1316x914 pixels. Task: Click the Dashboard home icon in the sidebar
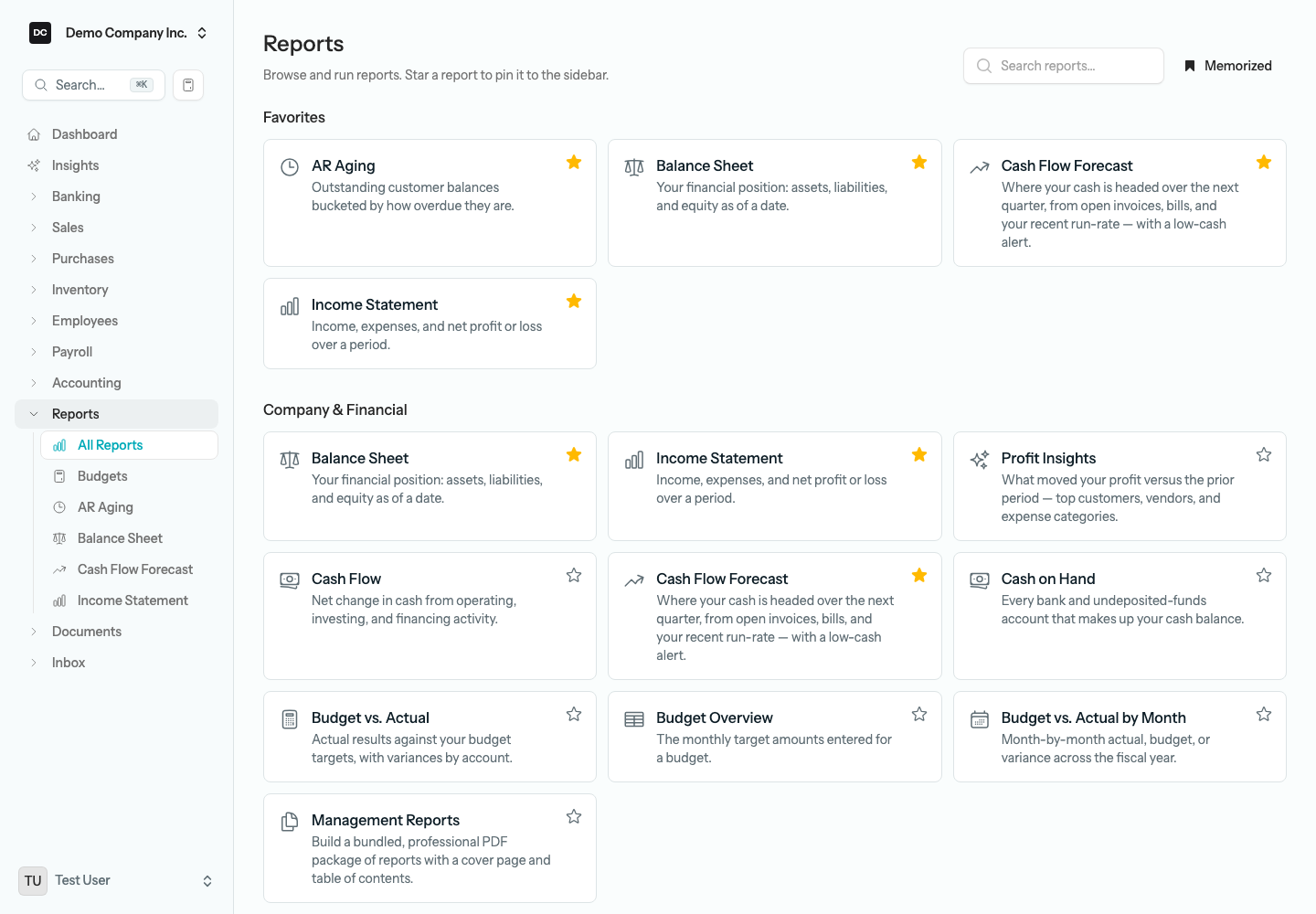click(x=34, y=134)
